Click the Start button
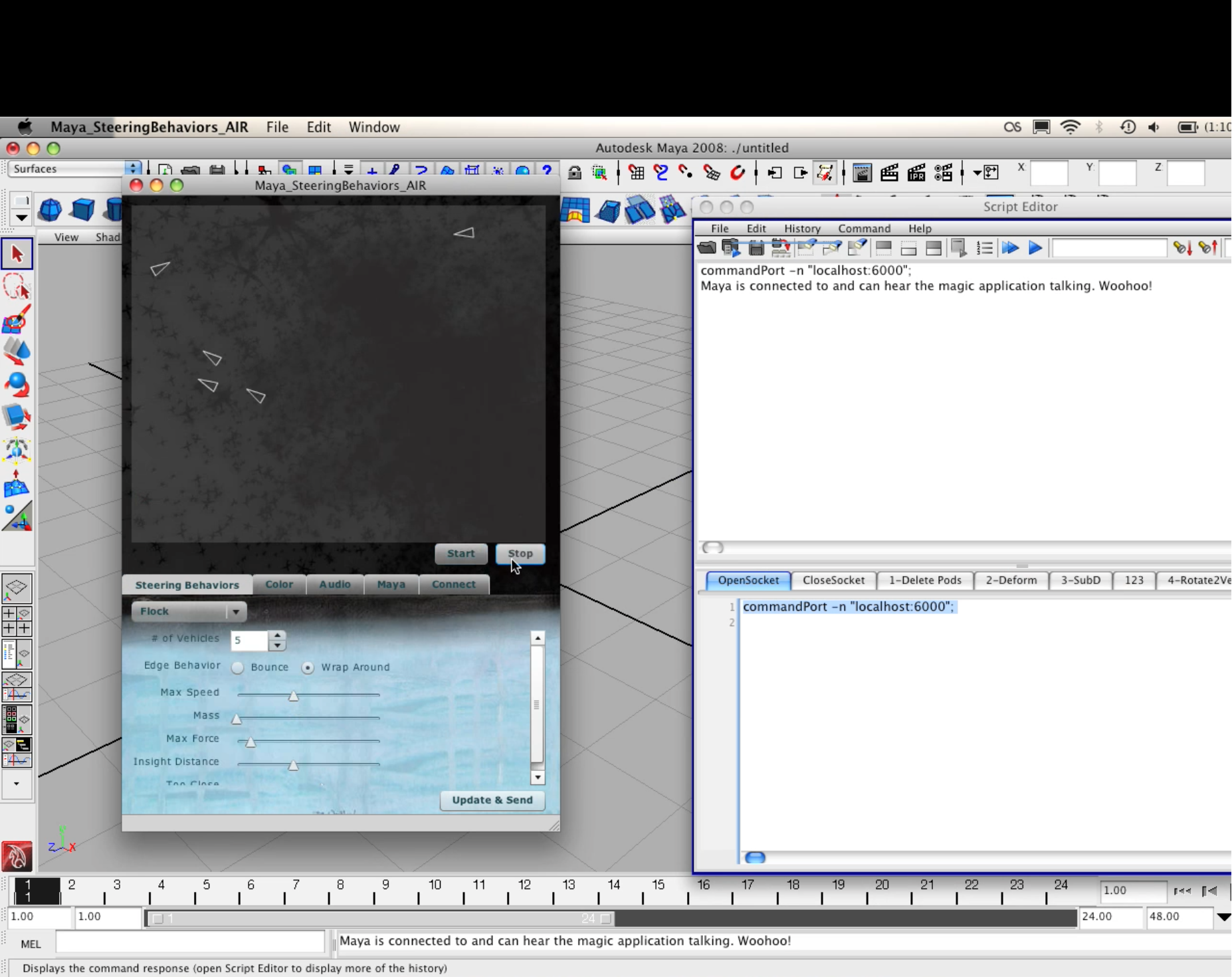Screen dimensions: 1232x977 (x=461, y=554)
